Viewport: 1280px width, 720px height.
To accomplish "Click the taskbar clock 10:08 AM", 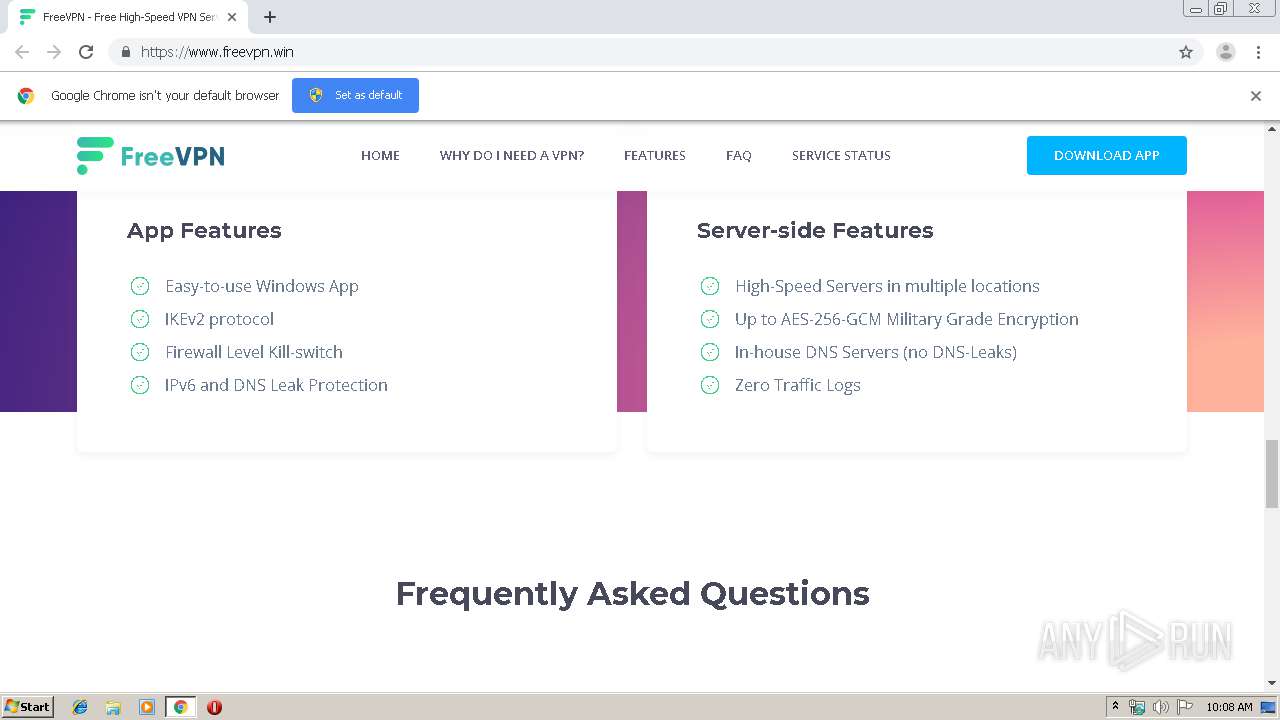I will tap(1229, 707).
